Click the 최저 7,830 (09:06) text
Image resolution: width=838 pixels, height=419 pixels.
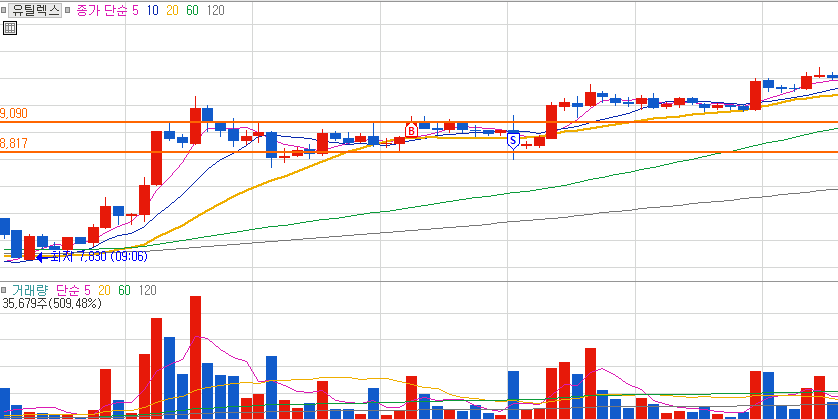tap(99, 257)
